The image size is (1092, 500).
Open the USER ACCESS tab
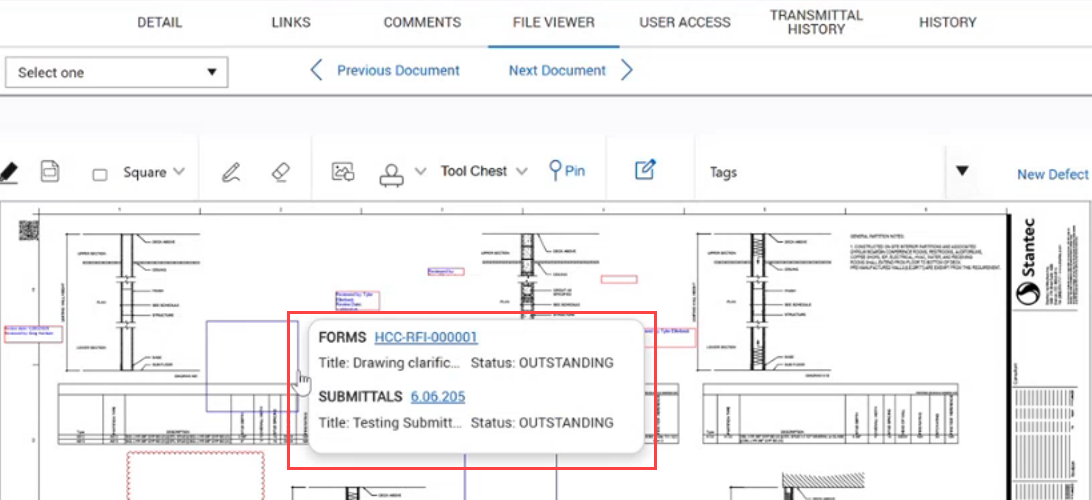(x=685, y=22)
